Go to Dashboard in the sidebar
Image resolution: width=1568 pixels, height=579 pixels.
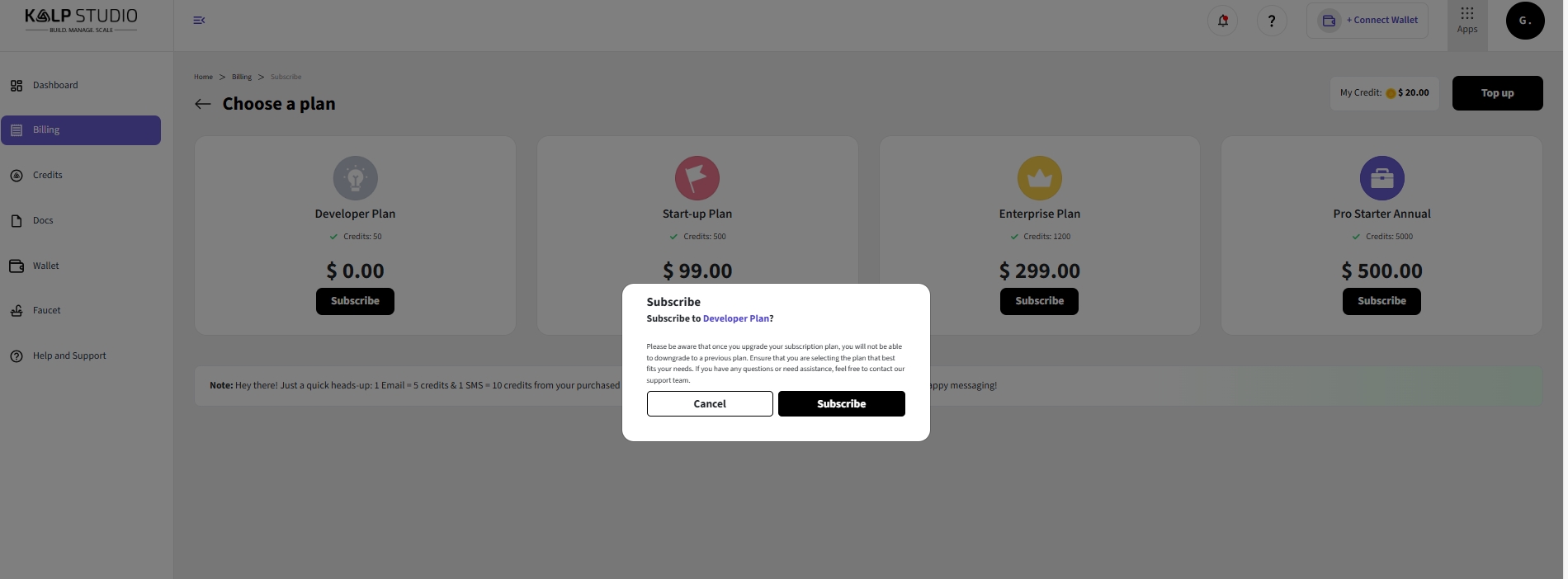pos(55,86)
